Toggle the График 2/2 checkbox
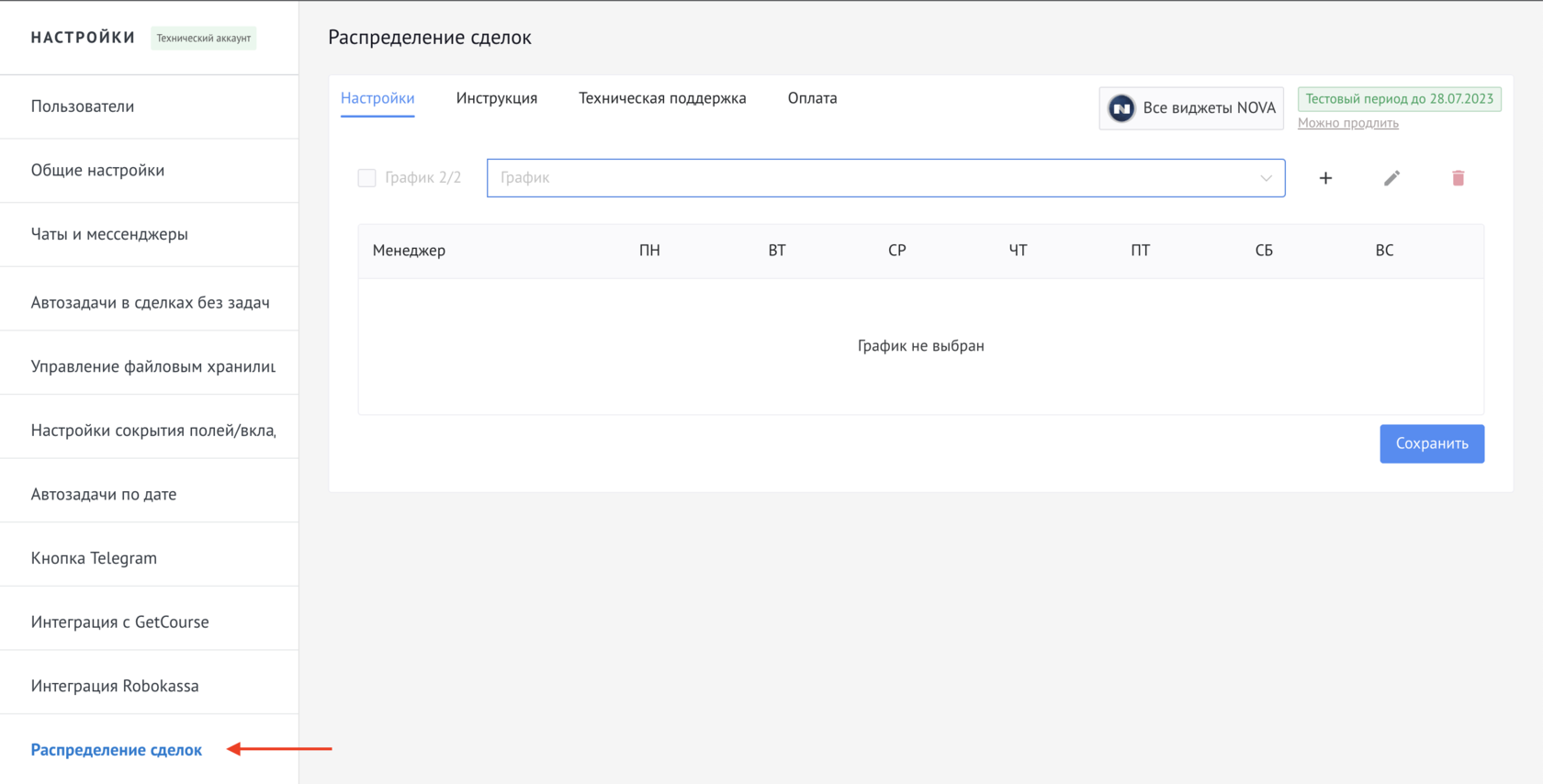The image size is (1543, 784). pyautogui.click(x=366, y=178)
